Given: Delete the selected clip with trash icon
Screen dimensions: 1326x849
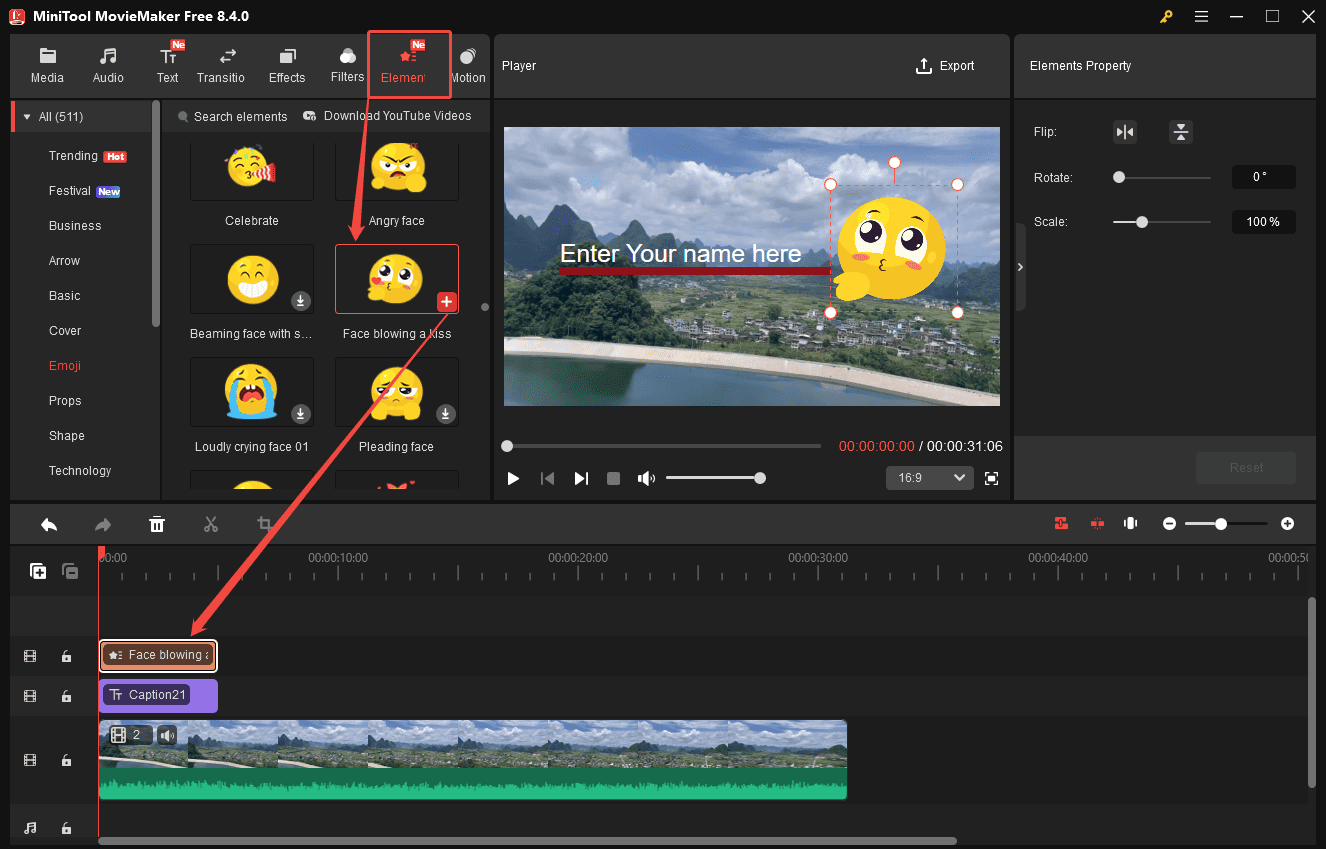Looking at the screenshot, I should coord(157,524).
